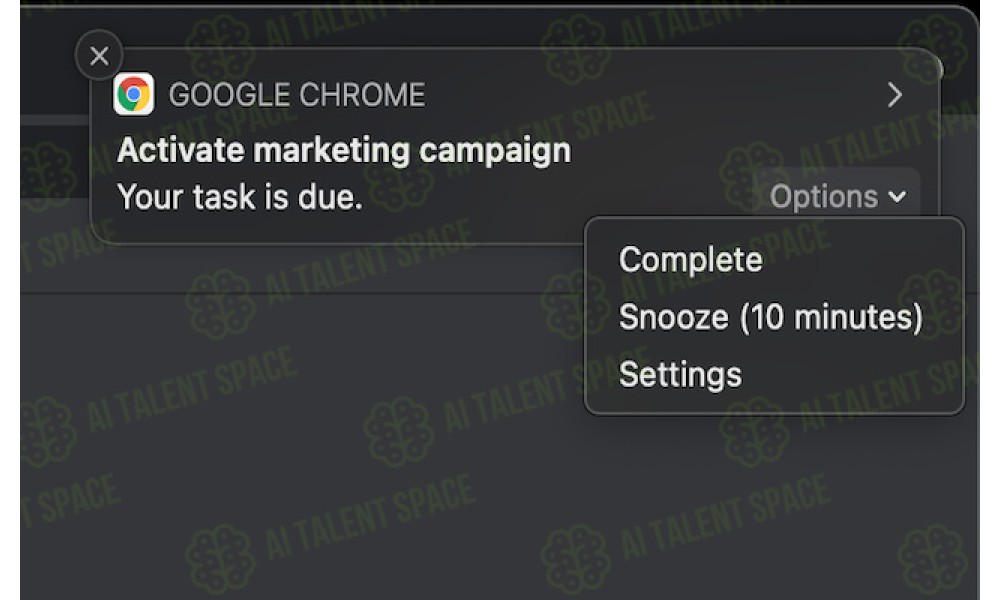The image size is (1000, 600).
Task: Mark the marketing campaign task as Complete
Action: (x=690, y=260)
